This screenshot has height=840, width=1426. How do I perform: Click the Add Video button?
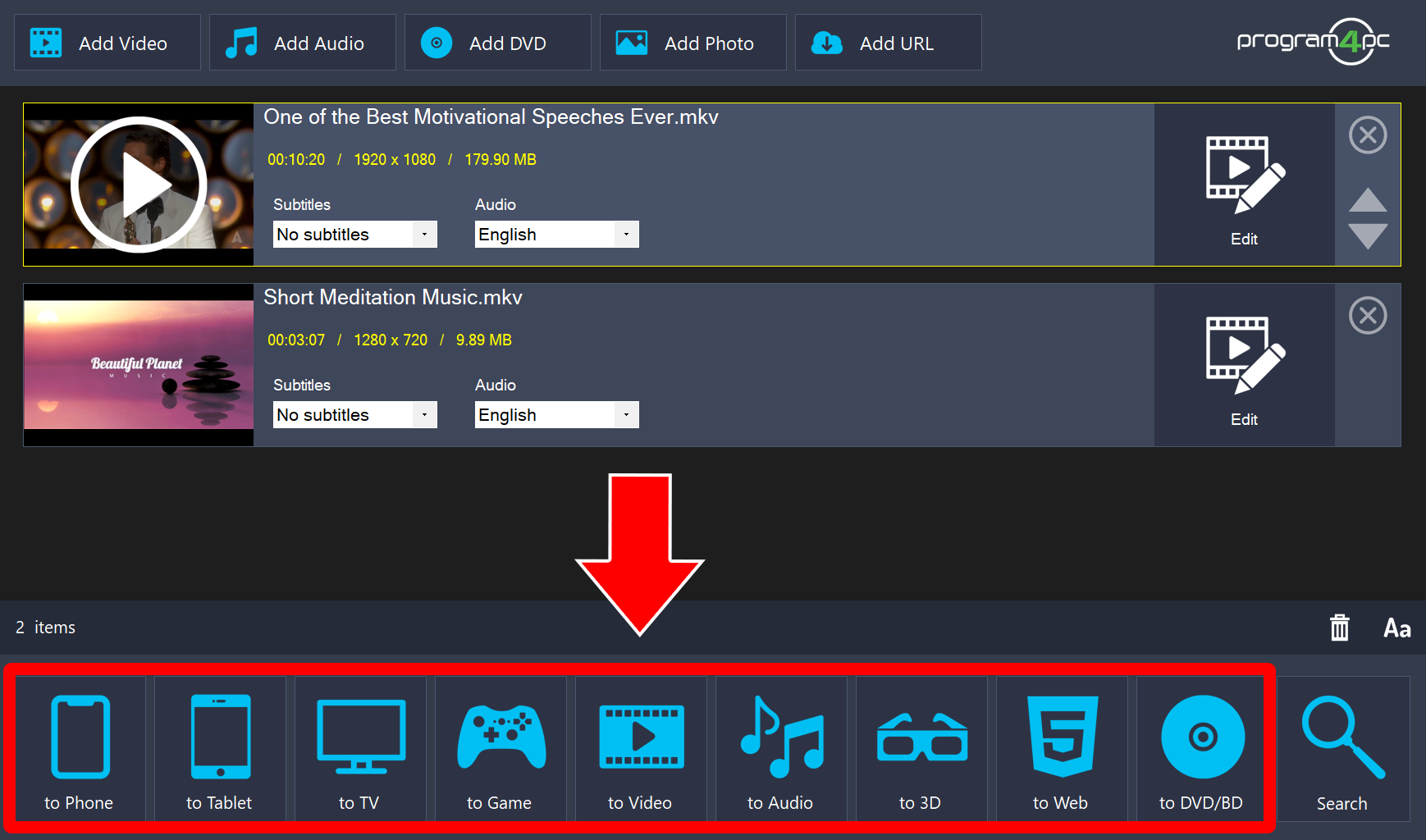tap(107, 43)
